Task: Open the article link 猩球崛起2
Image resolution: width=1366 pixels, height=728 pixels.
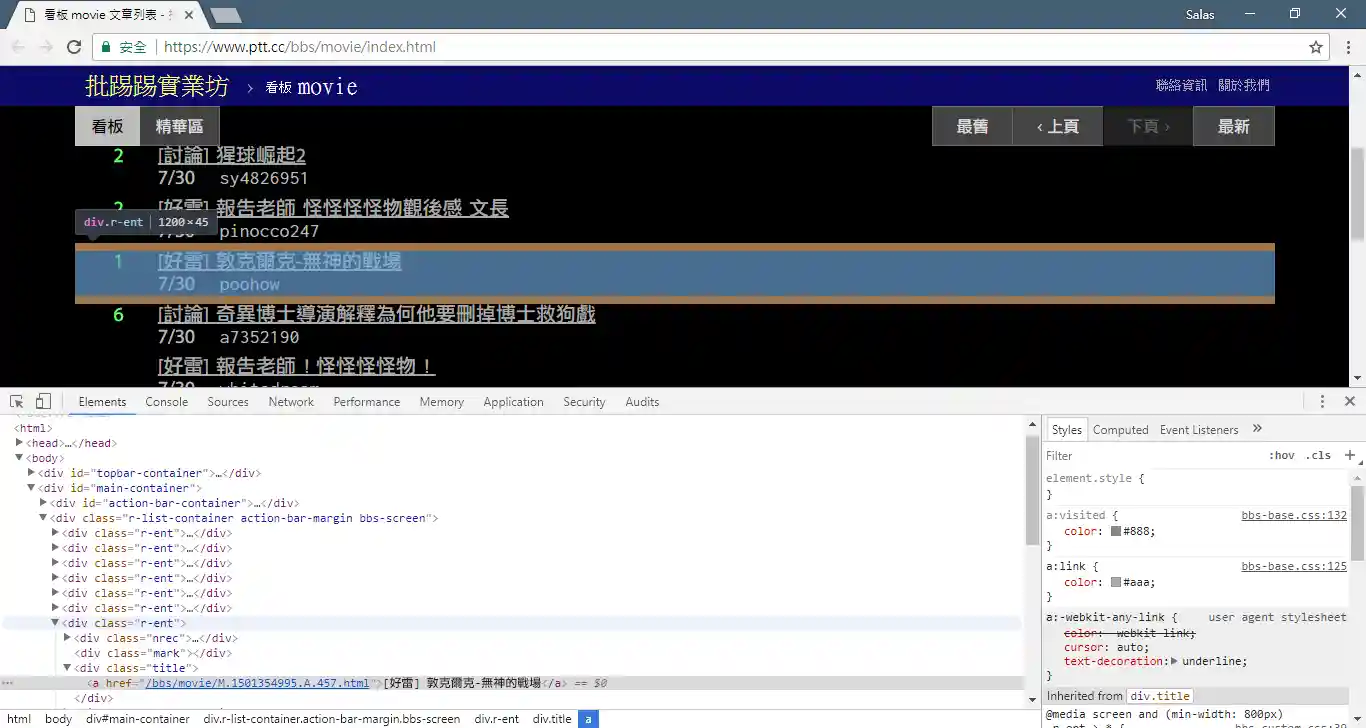Action: [x=231, y=155]
